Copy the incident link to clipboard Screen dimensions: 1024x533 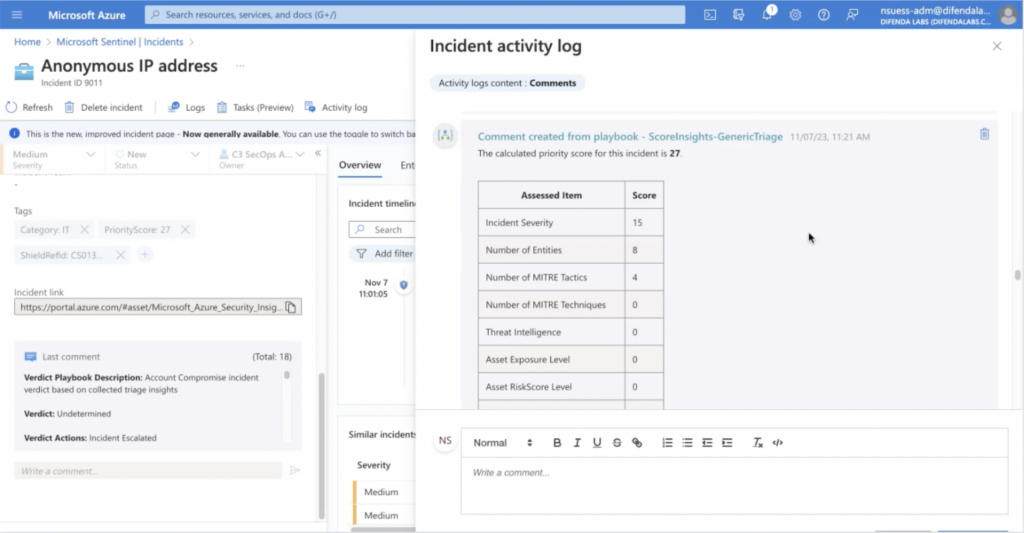(291, 307)
